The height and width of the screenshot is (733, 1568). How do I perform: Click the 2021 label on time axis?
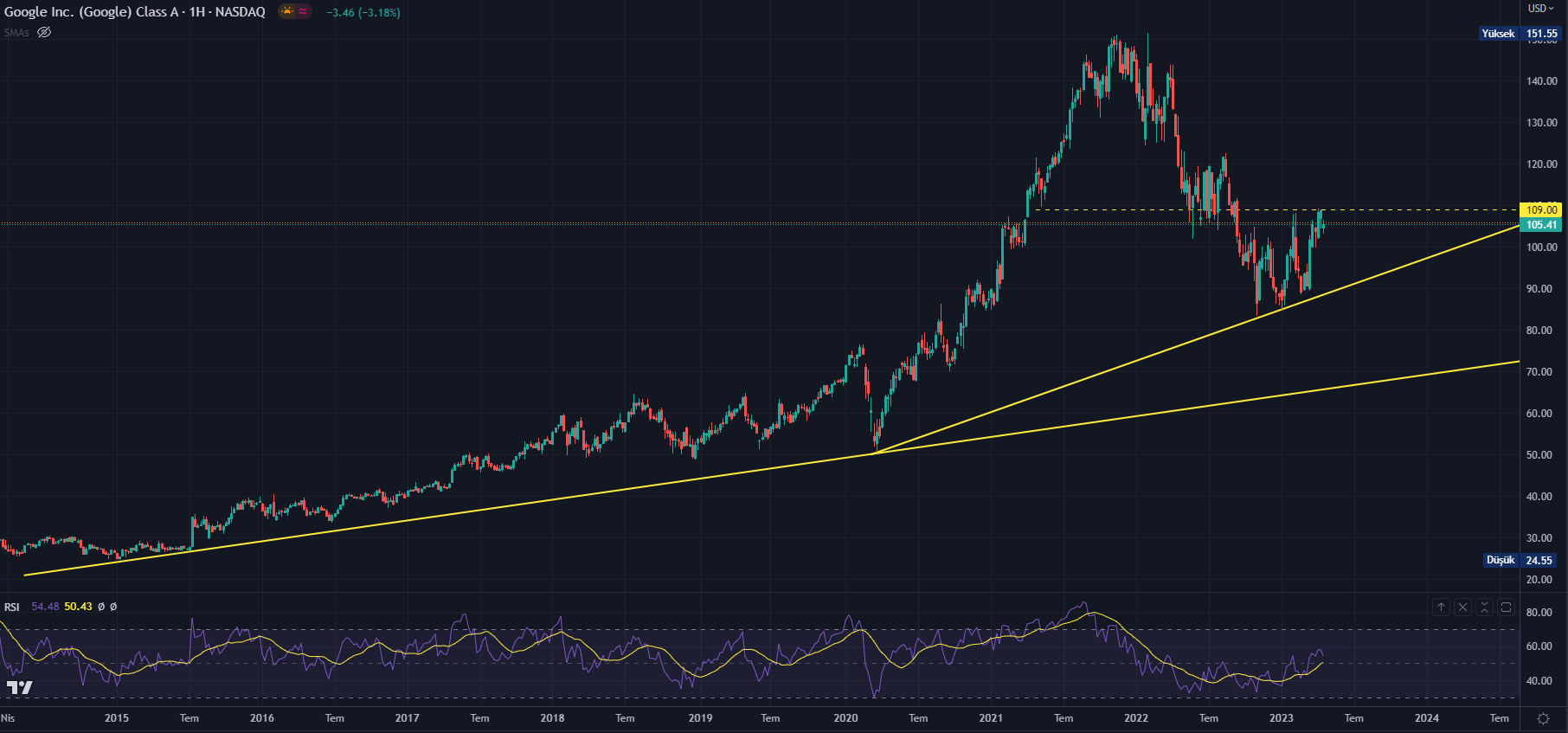pyautogui.click(x=991, y=718)
